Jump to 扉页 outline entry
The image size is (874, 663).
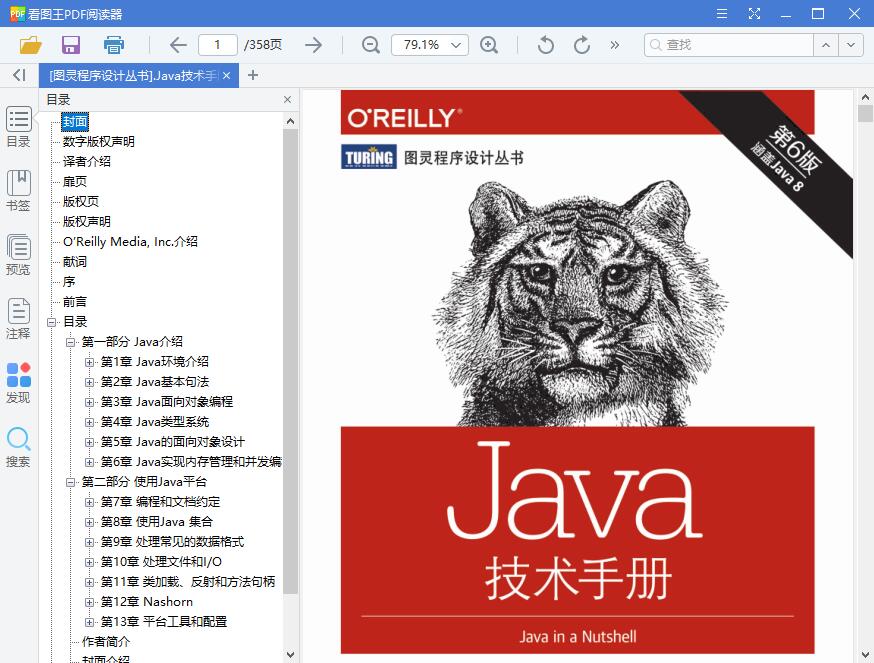tap(75, 181)
